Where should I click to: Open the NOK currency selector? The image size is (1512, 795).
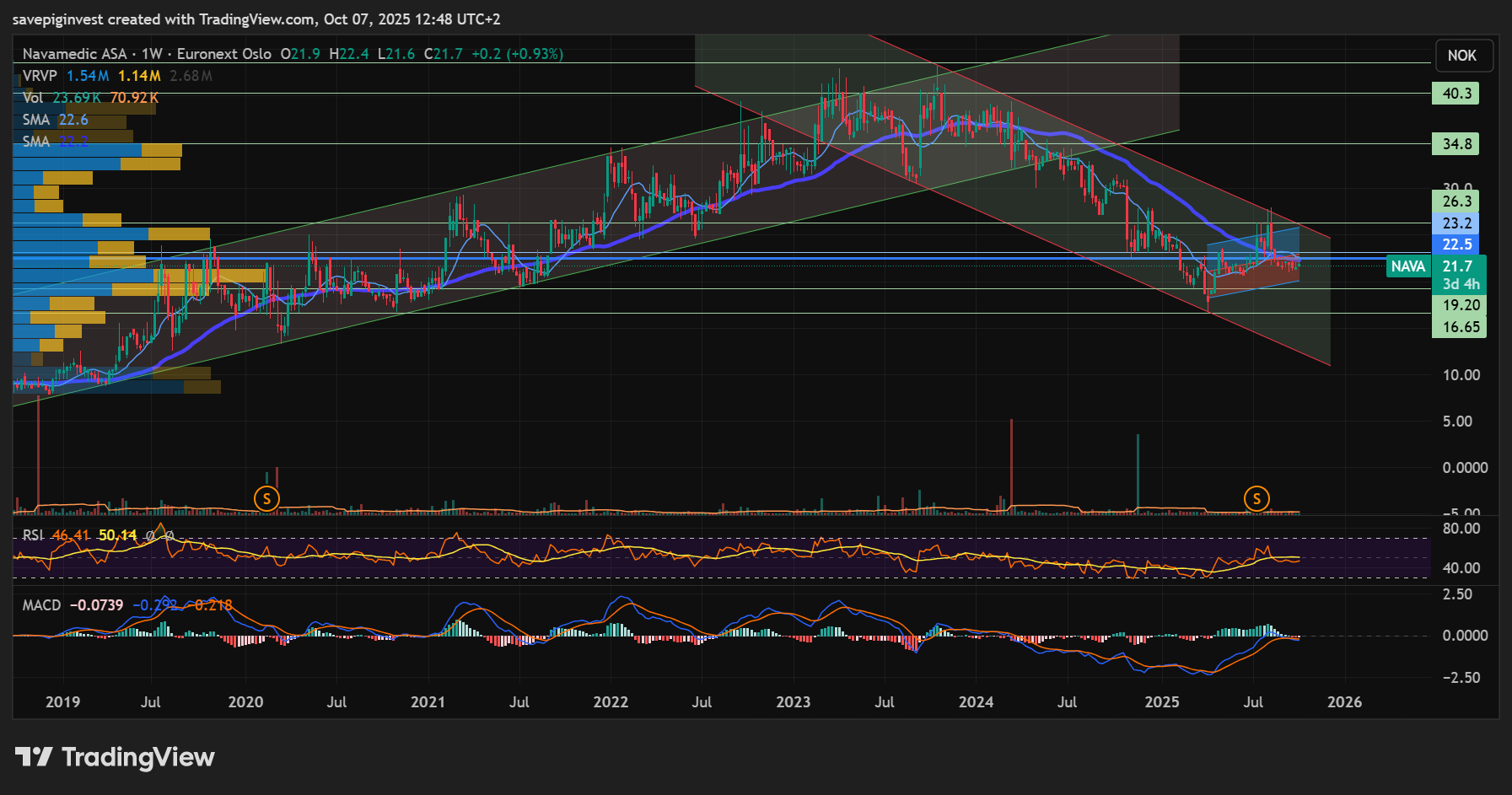point(1461,56)
